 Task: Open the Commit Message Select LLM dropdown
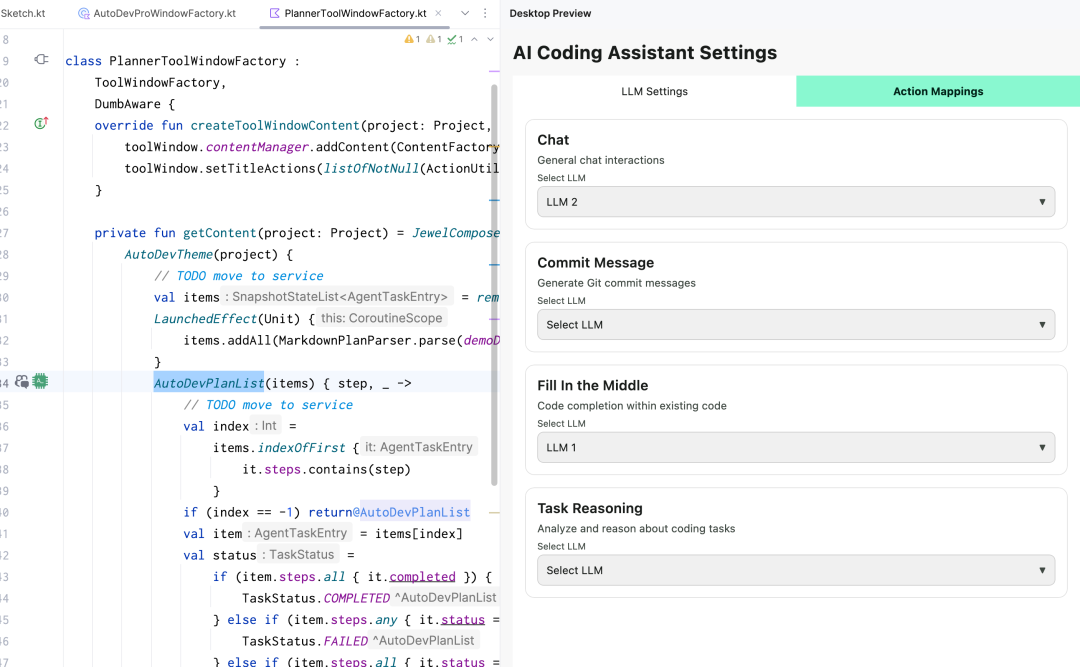[x=796, y=325]
